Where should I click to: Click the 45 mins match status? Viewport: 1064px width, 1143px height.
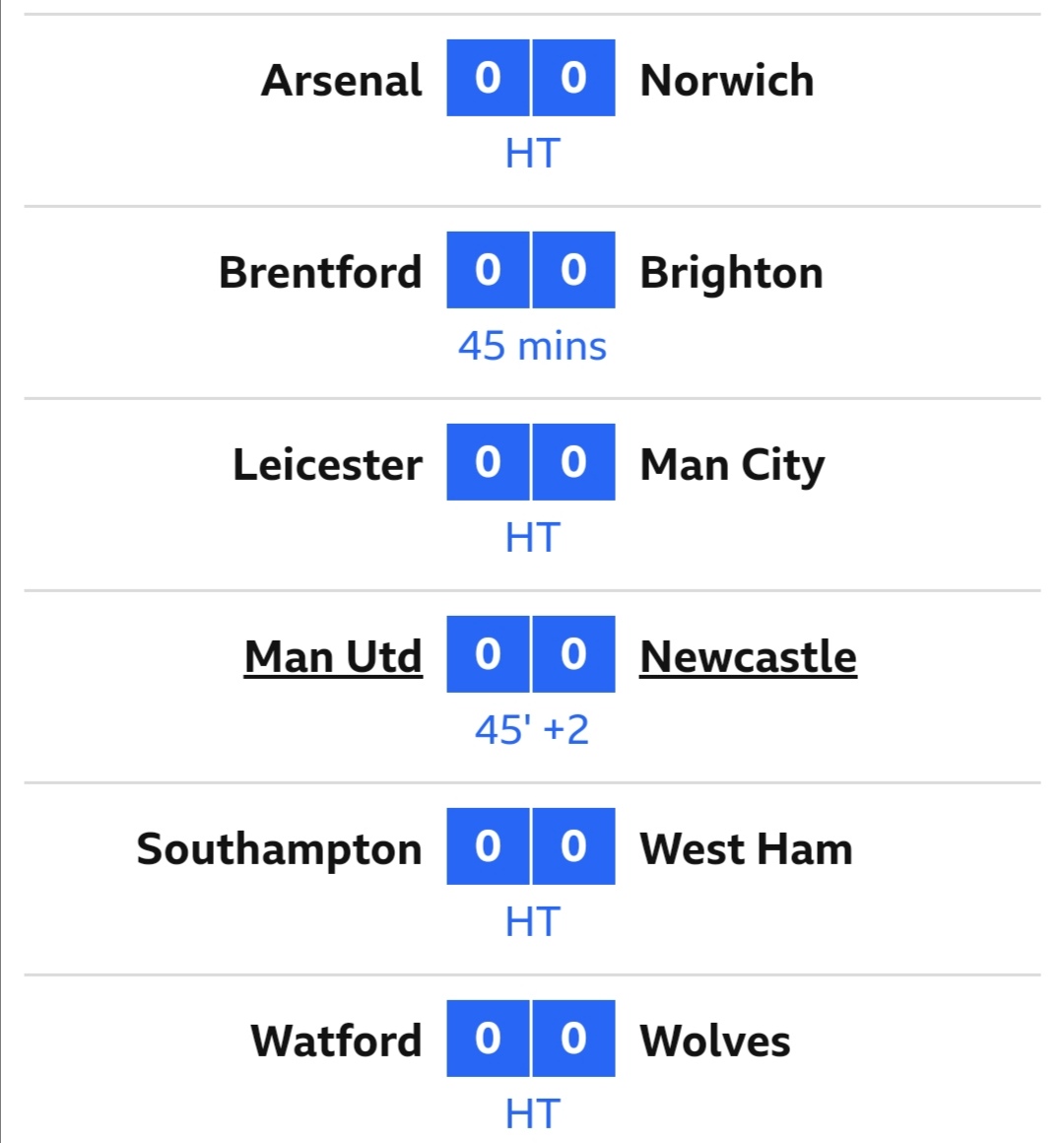[532, 346]
